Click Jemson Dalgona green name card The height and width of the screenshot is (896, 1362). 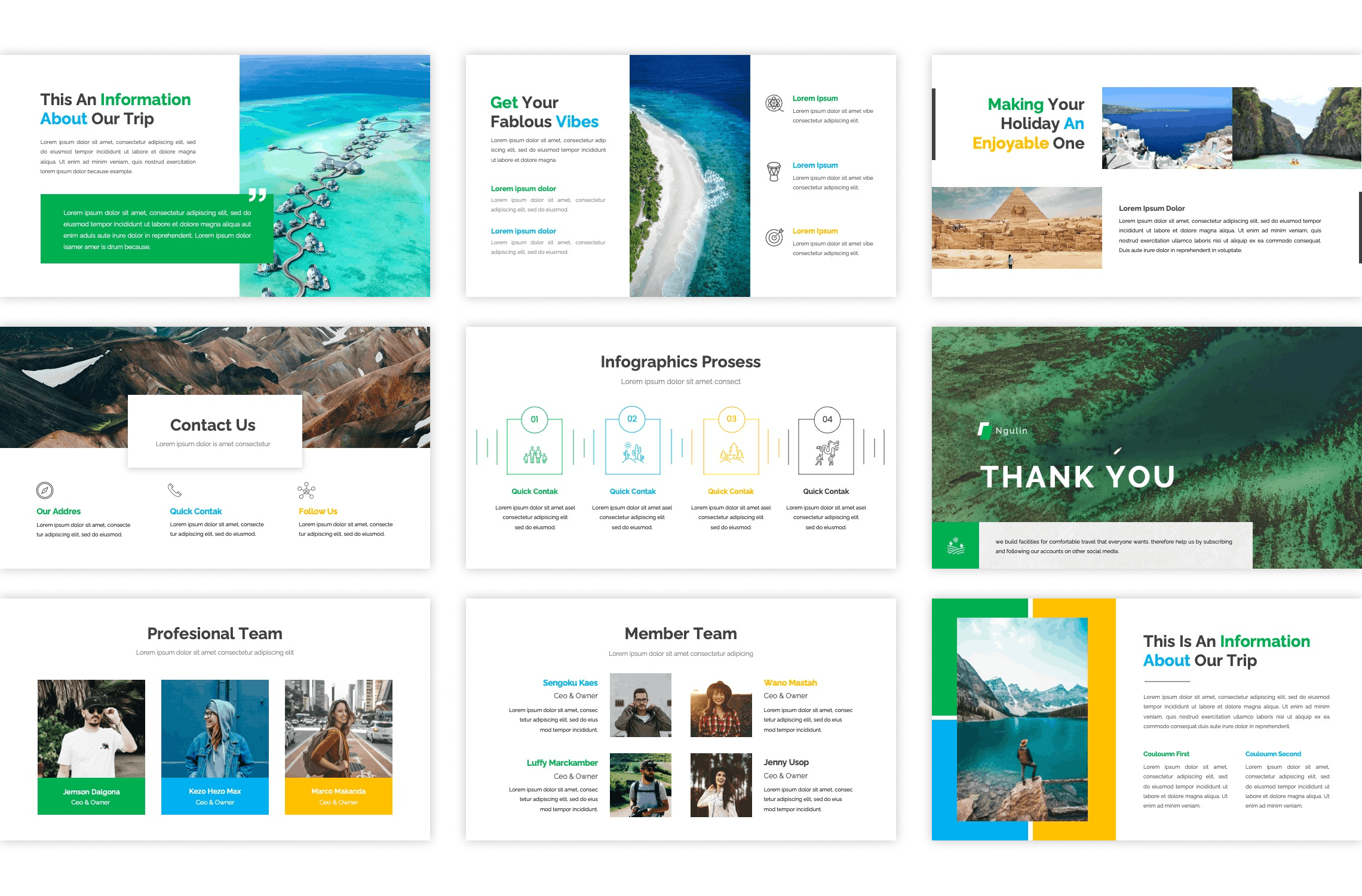point(91,796)
